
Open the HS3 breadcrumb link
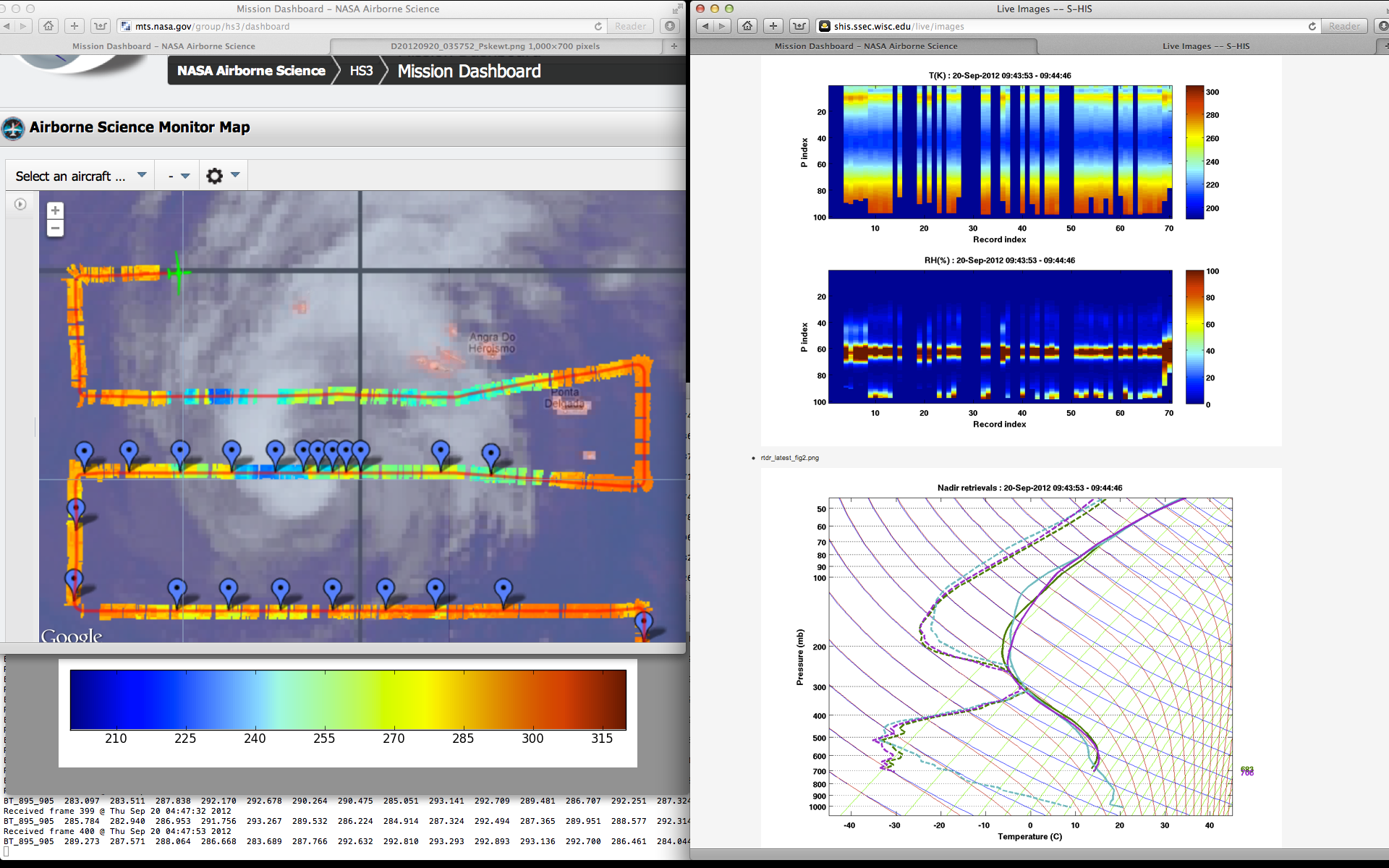tap(361, 71)
